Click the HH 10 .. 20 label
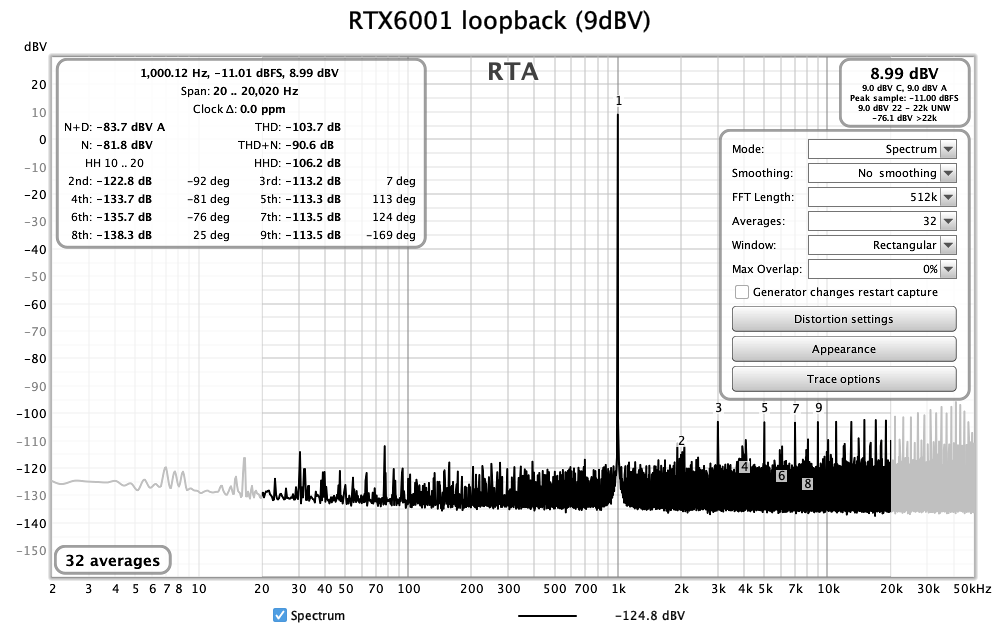Screen dimensions: 1000x632 (114, 163)
